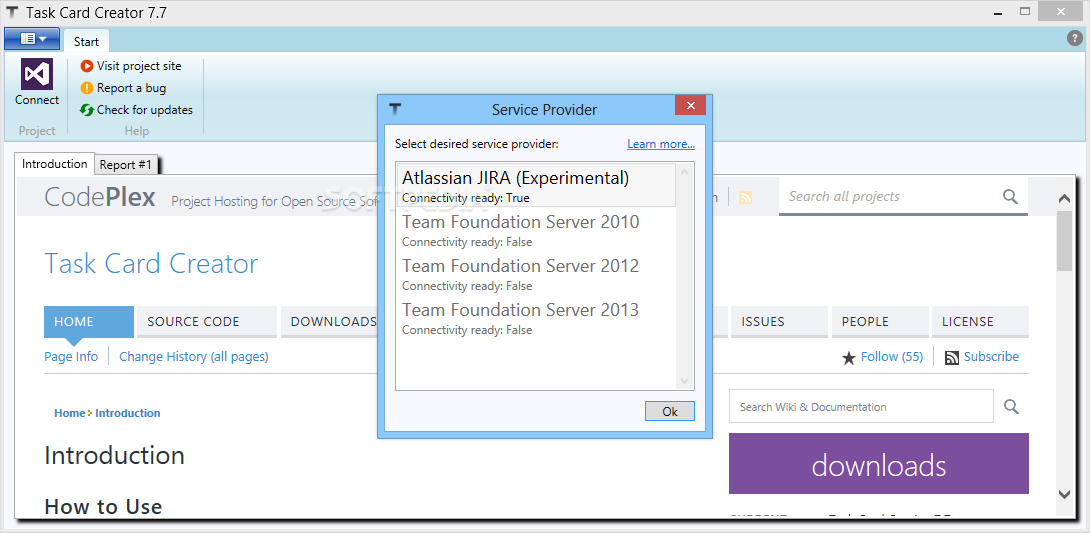The image size is (1090, 533).
Task: Click the Home breadcrumb link
Action: 70,413
